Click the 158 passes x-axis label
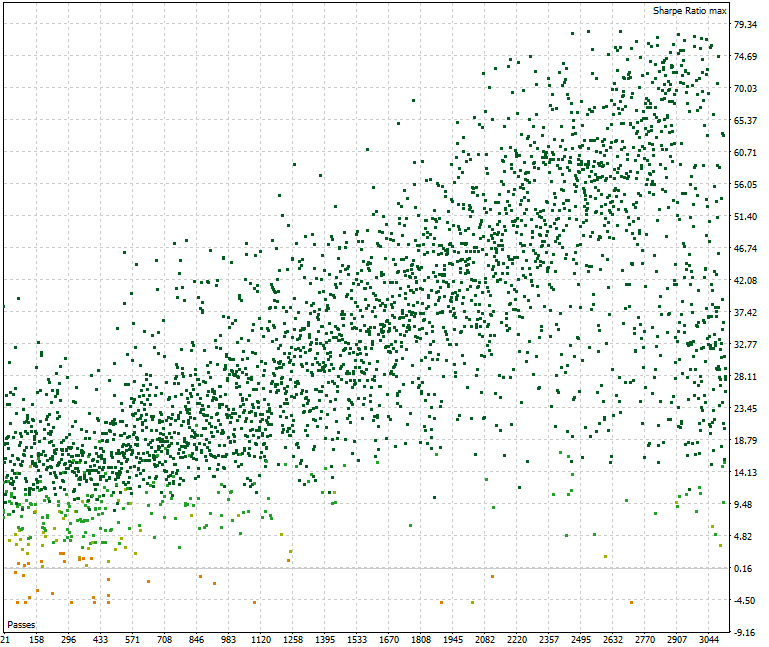This screenshot has height=647, width=769. (36, 640)
